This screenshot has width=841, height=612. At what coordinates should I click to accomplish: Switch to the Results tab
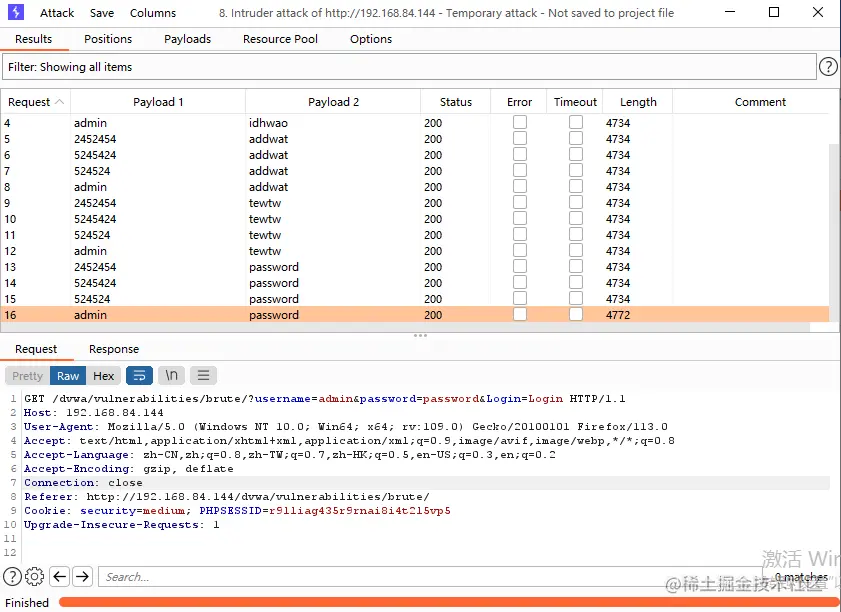tap(33, 39)
